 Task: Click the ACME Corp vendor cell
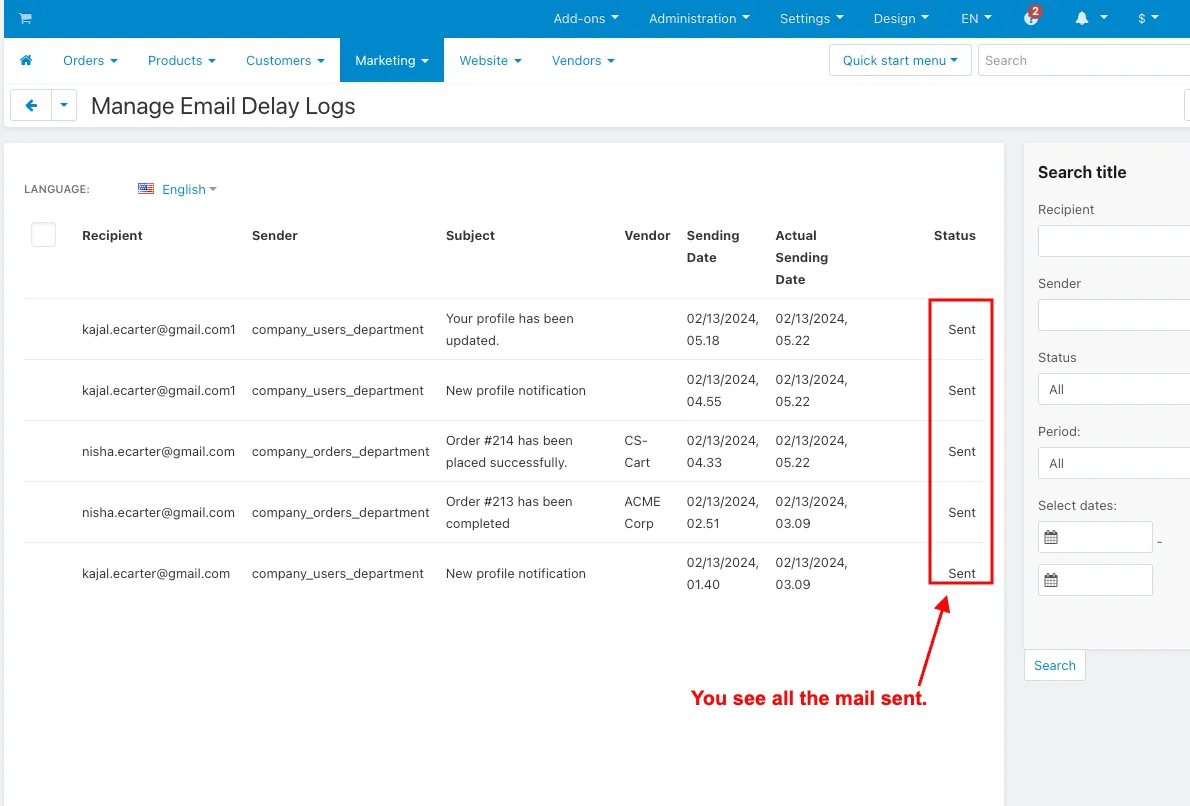click(642, 512)
